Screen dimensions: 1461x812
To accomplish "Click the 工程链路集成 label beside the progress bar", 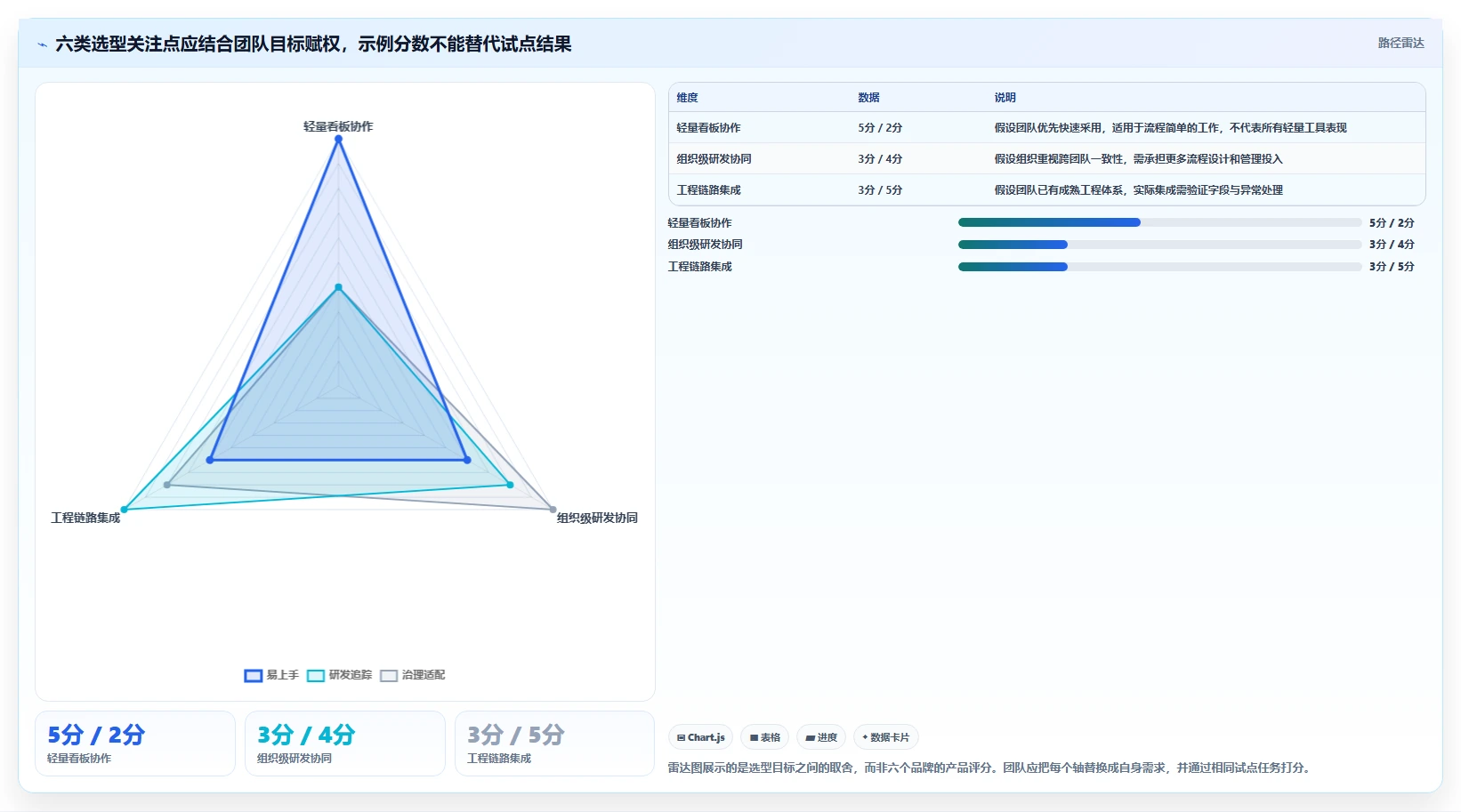I will click(699, 267).
